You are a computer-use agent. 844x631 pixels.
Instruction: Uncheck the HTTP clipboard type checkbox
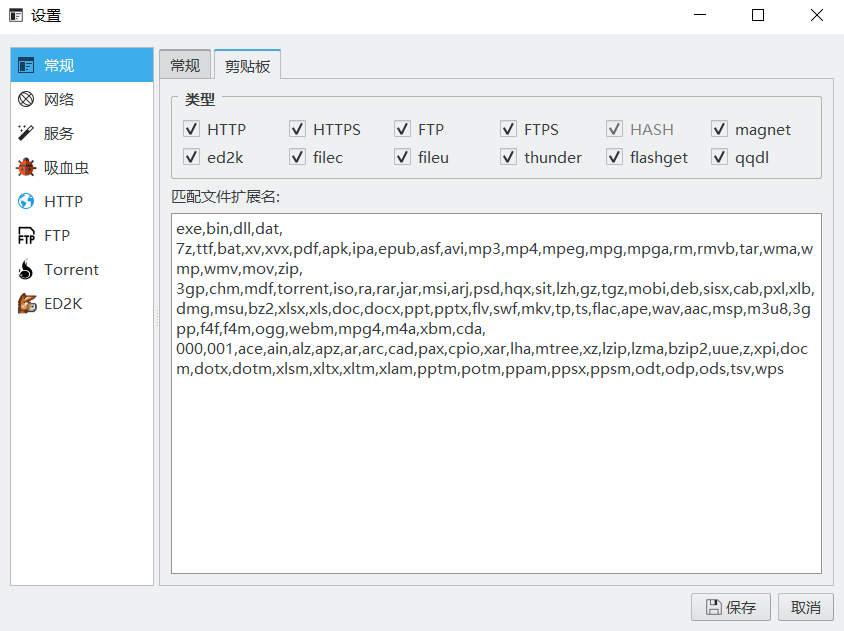coord(191,129)
